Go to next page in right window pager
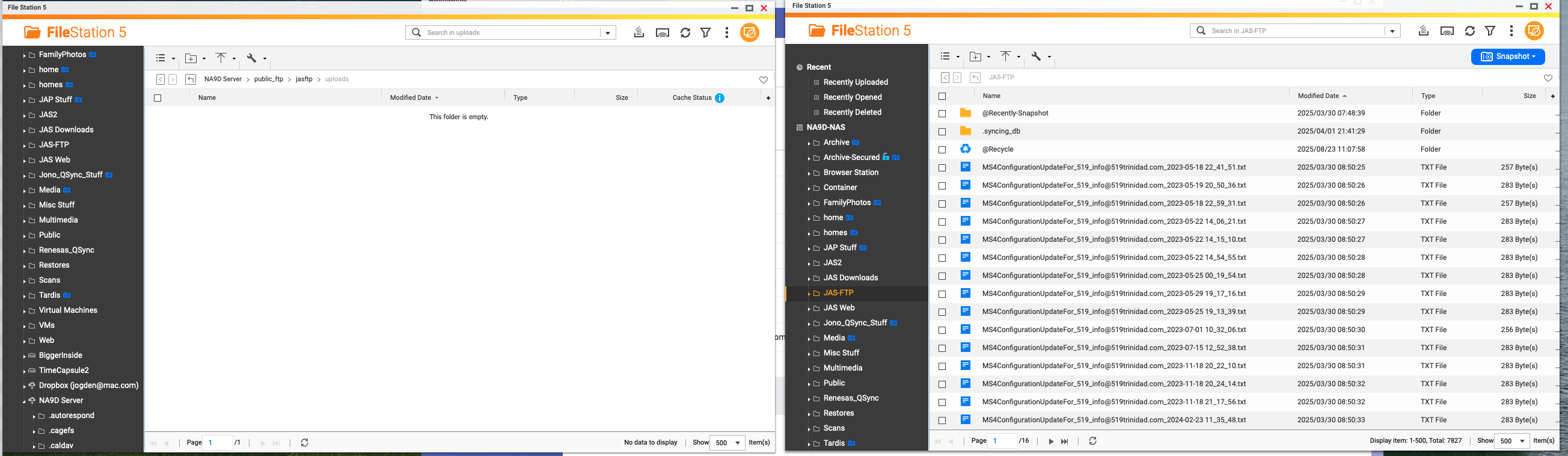The width and height of the screenshot is (1568, 456). [x=1050, y=442]
